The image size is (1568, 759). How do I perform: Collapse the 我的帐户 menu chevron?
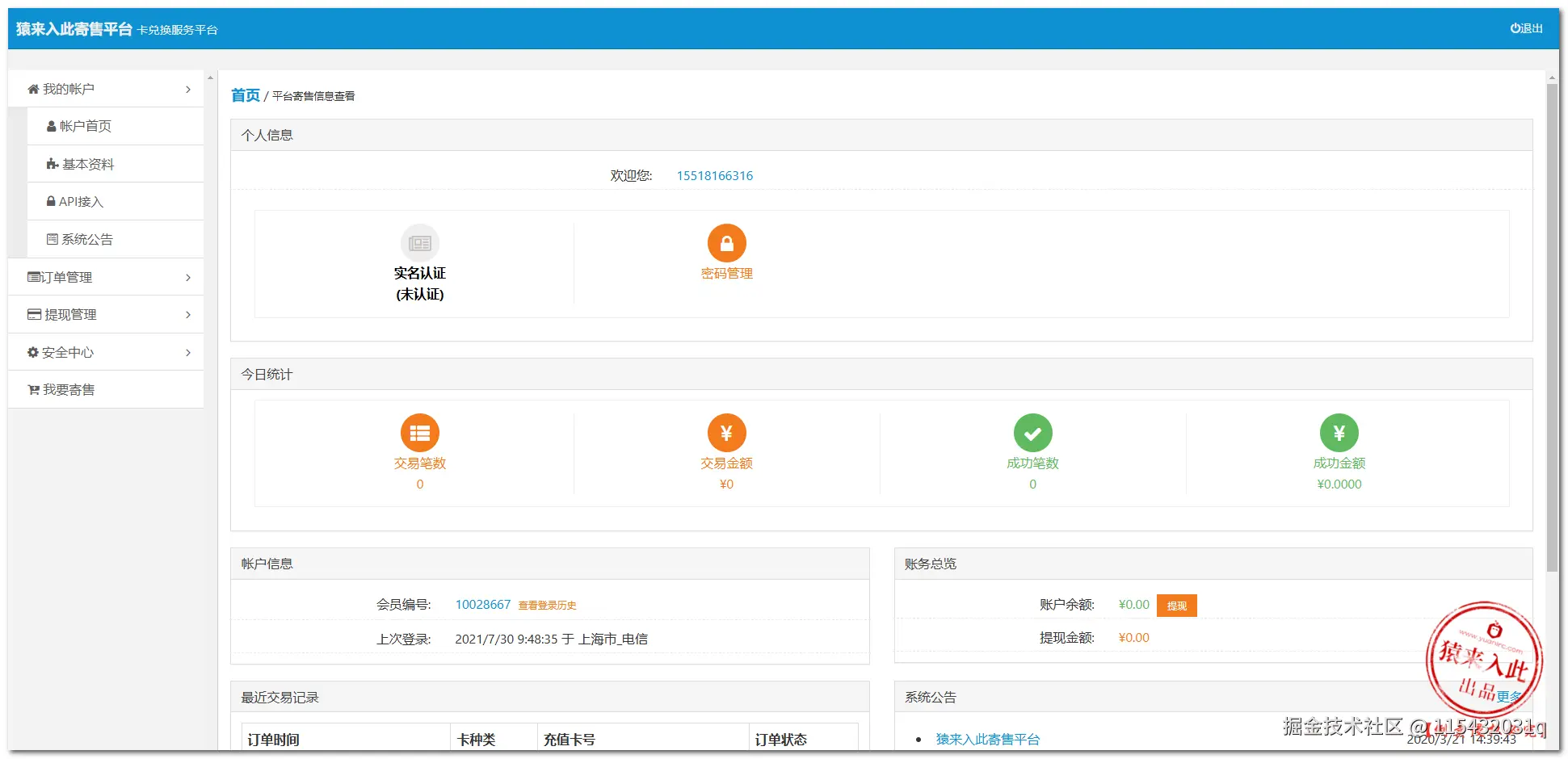point(188,89)
